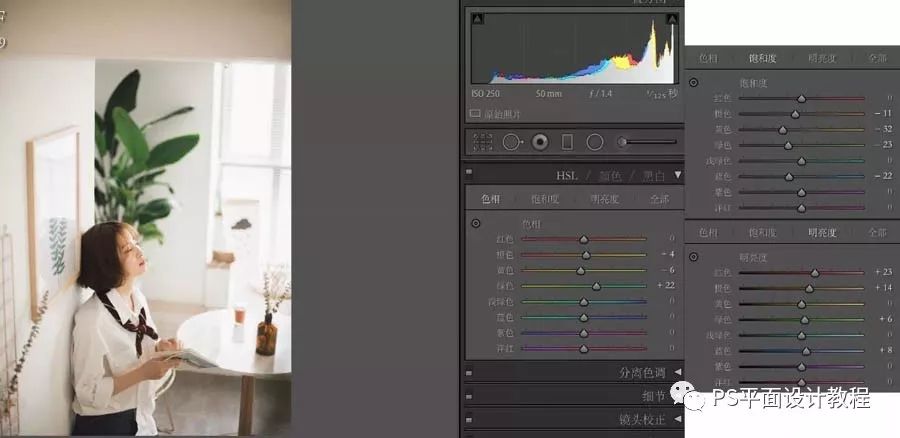Click the hue 红色 slider handle
Screen dimensions: 900x438
tap(584, 239)
